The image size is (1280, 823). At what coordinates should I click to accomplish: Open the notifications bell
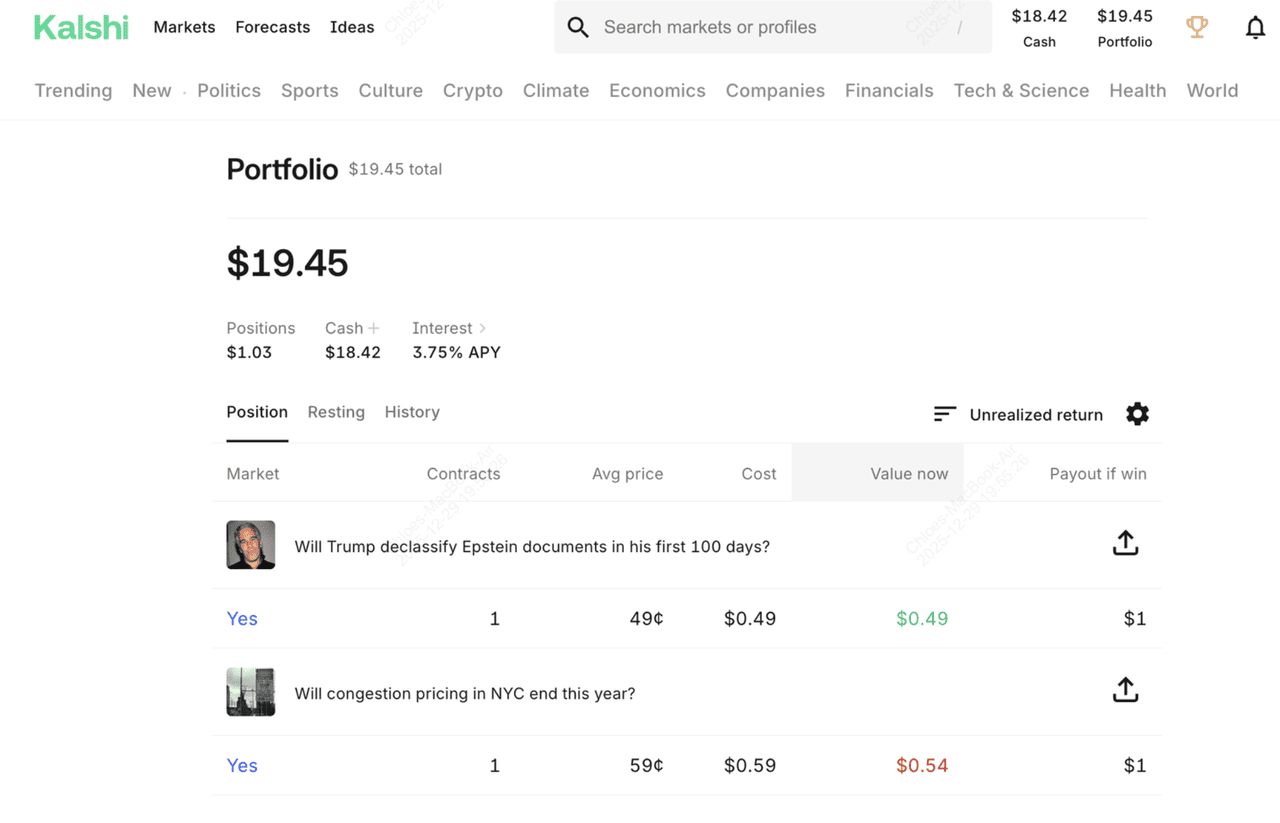coord(1255,27)
